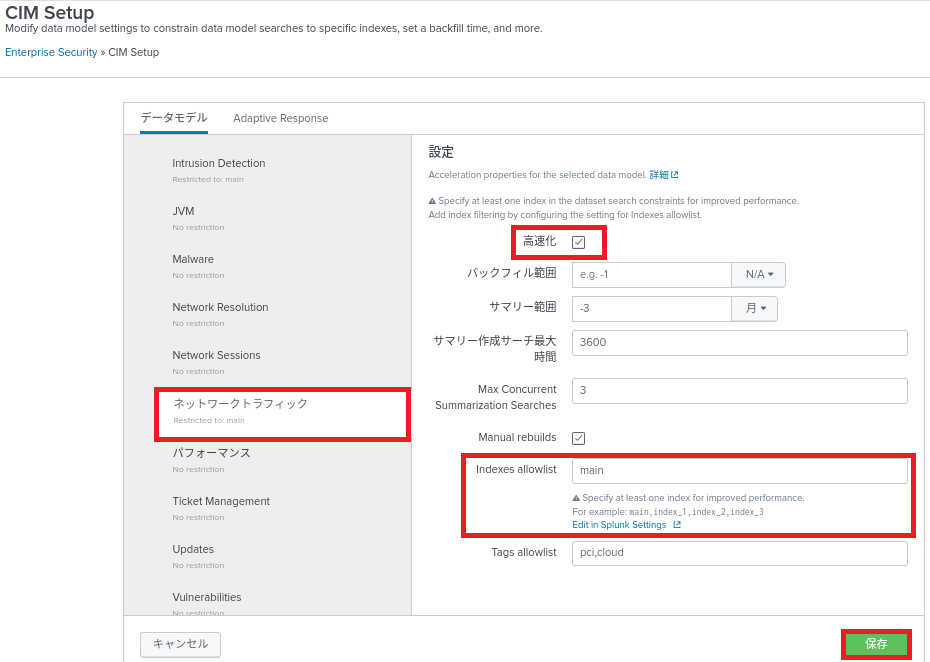This screenshot has height=662, width=930.
Task: Click the キャンセル button
Action: pyautogui.click(x=180, y=644)
